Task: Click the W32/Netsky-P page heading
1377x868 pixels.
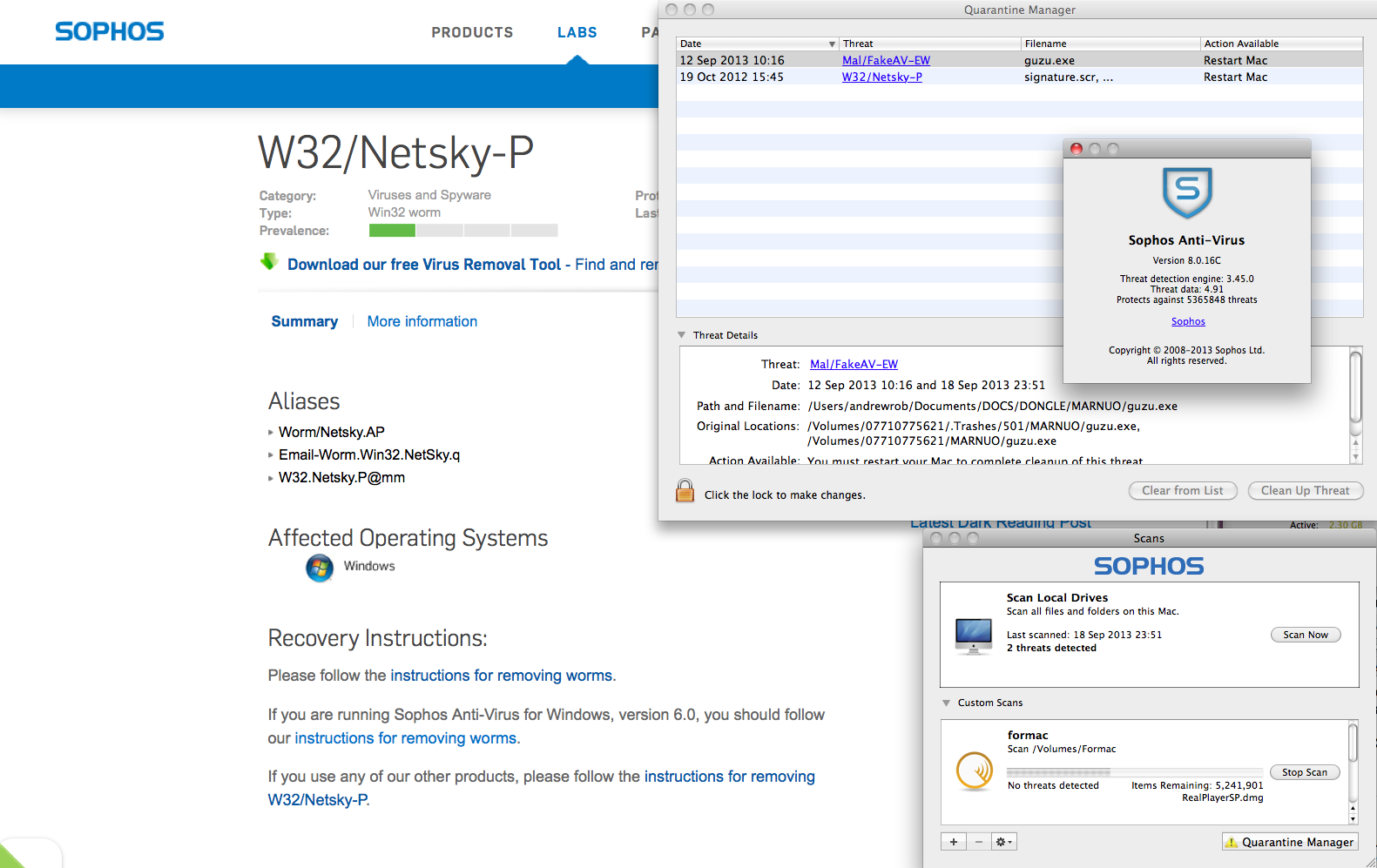Action: click(395, 152)
